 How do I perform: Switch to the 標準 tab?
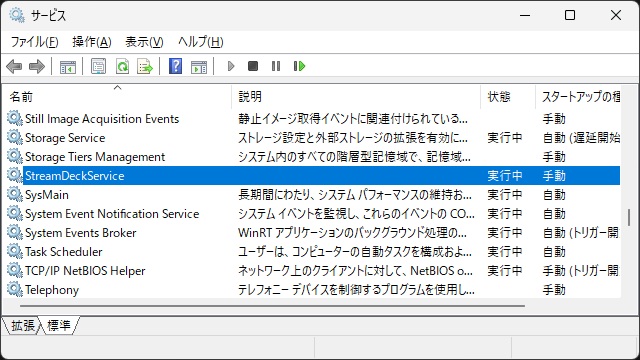point(59,325)
